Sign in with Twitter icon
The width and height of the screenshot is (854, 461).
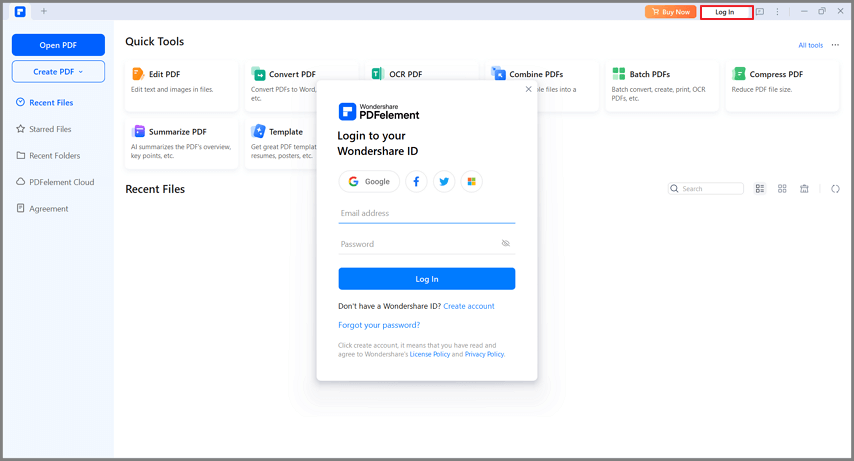pos(444,181)
